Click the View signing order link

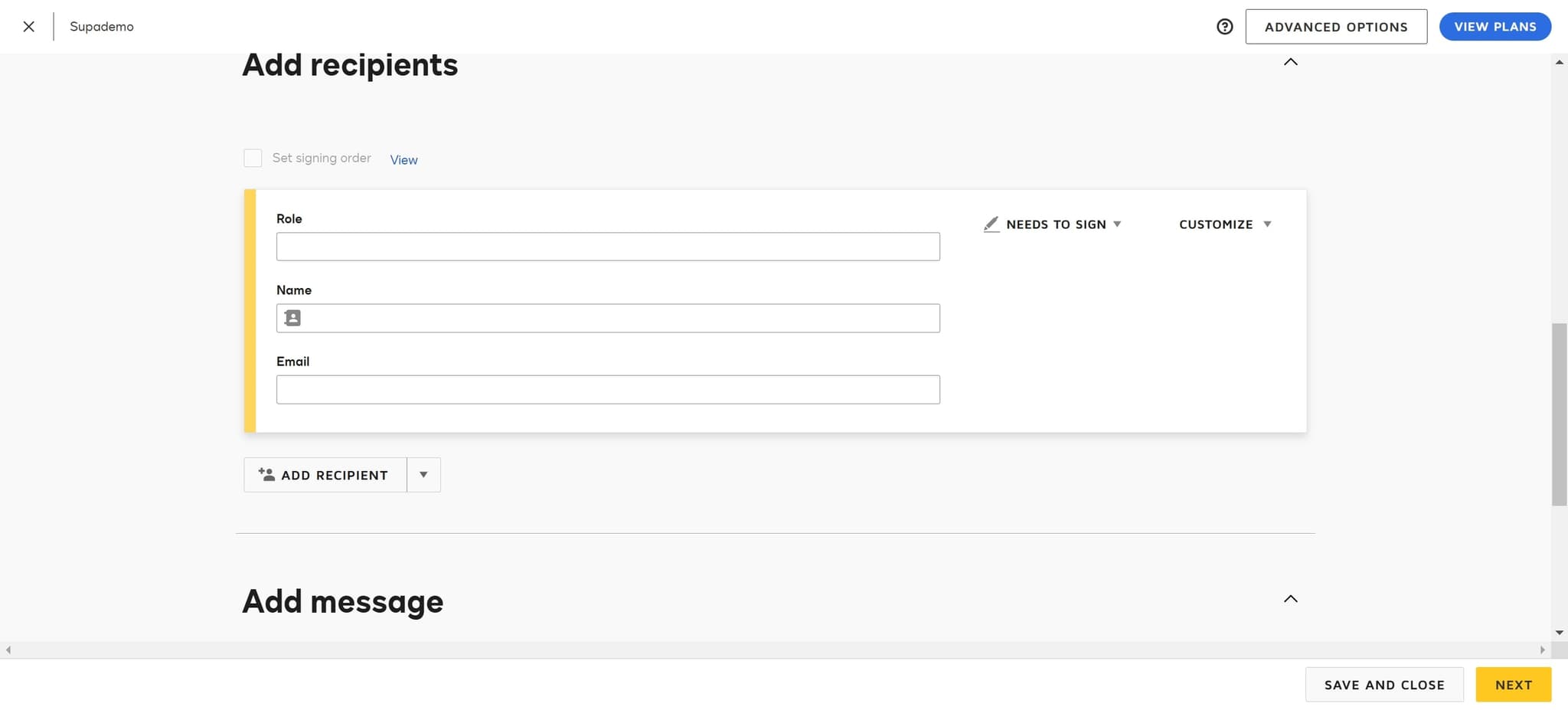tap(403, 160)
